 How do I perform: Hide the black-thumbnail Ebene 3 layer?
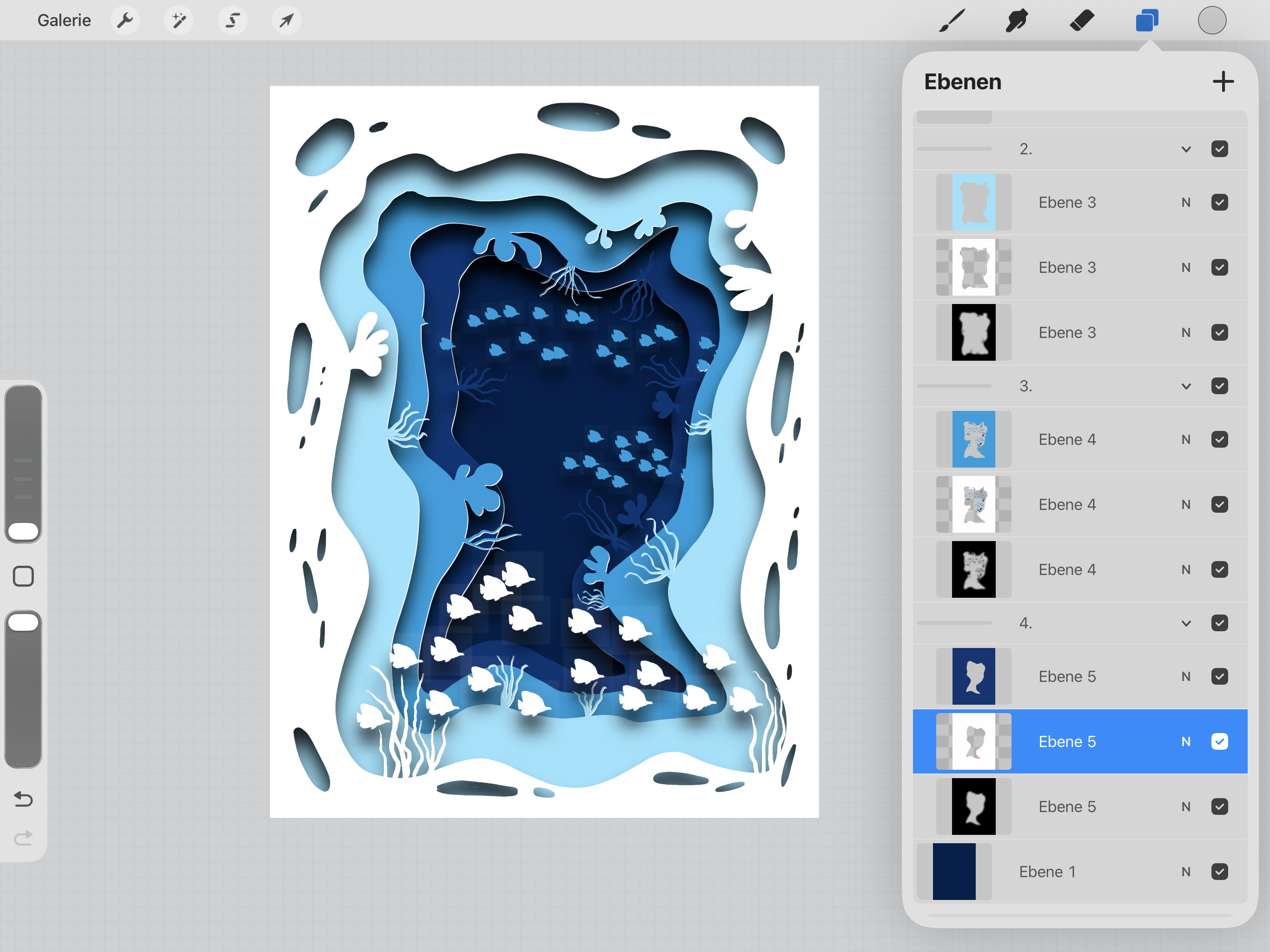pos(1219,333)
